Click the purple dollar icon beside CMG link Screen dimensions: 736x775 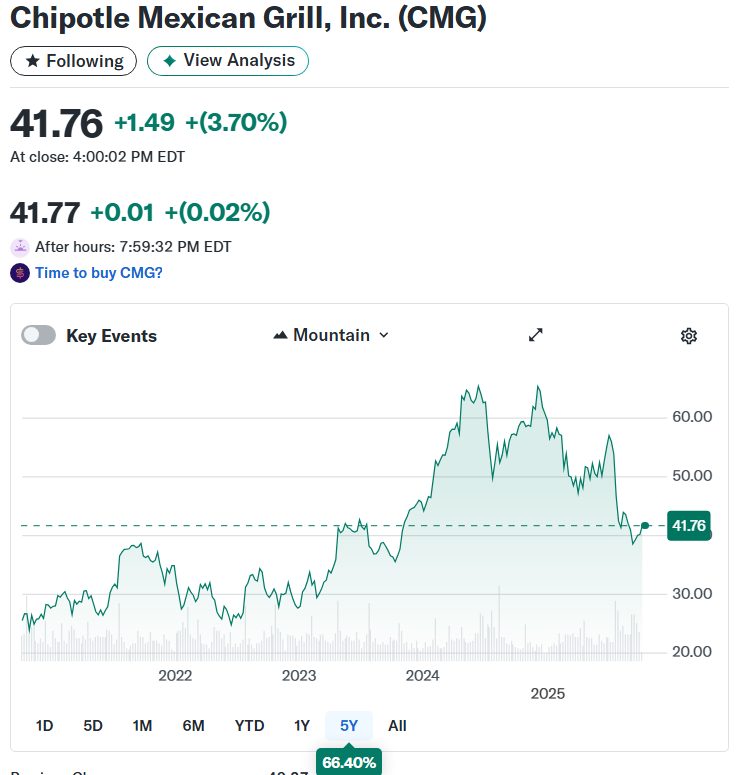pyautogui.click(x=20, y=273)
